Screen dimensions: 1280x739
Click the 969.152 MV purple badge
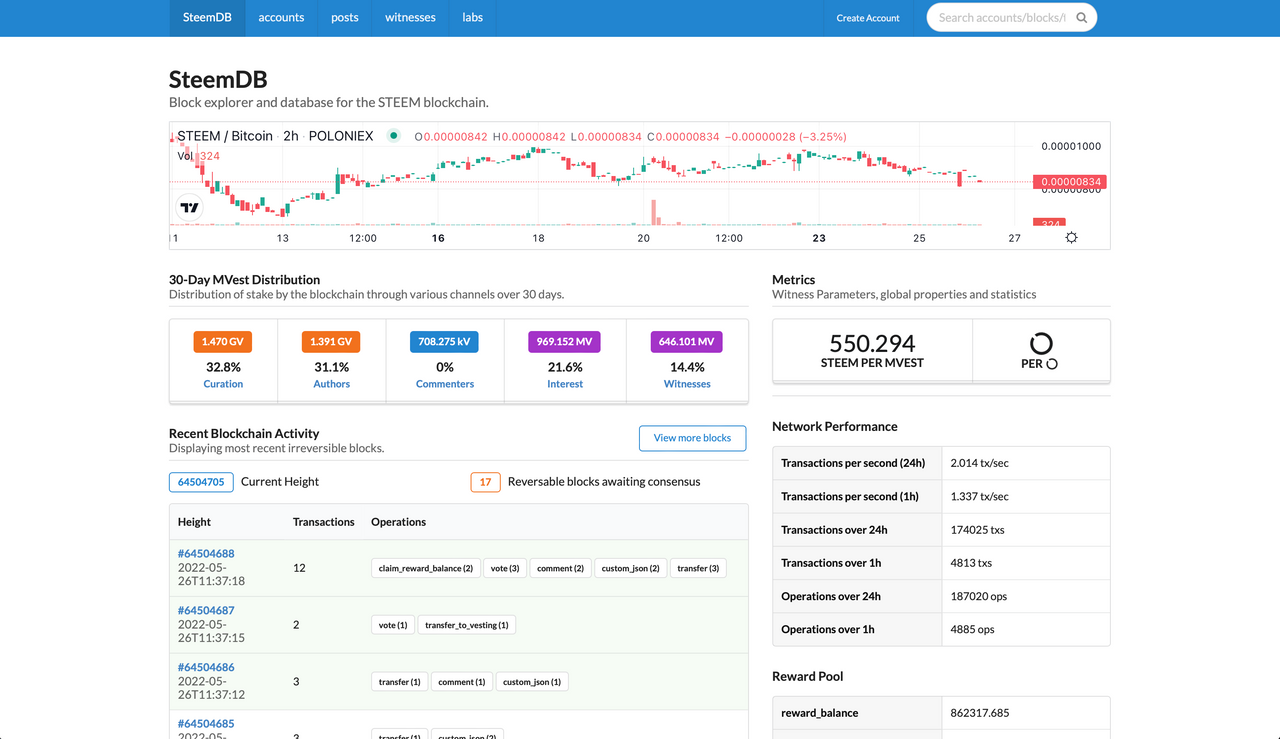(x=564, y=342)
